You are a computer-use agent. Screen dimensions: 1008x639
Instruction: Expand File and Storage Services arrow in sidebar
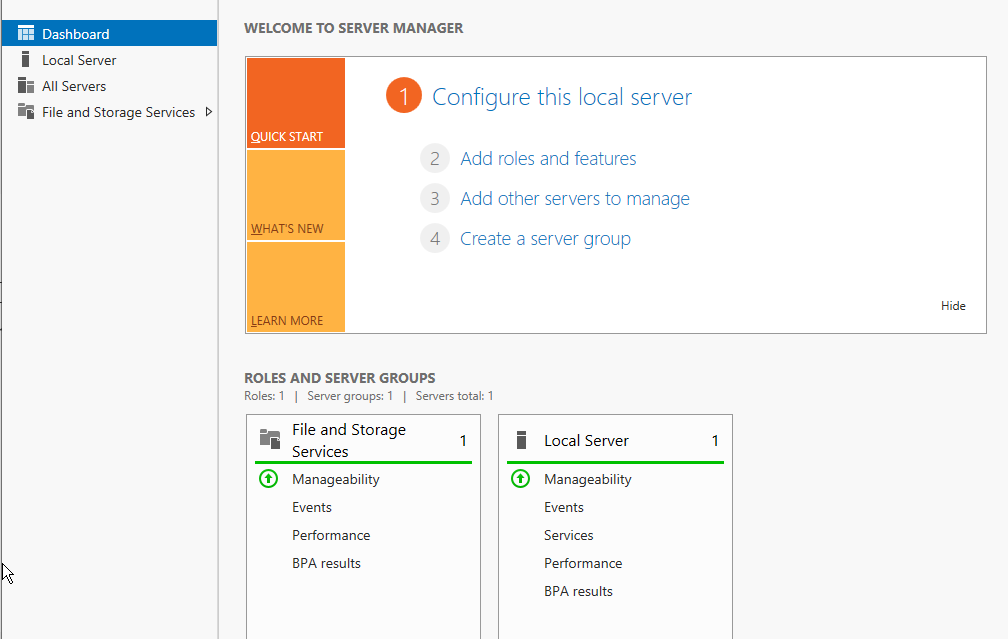pyautogui.click(x=208, y=112)
